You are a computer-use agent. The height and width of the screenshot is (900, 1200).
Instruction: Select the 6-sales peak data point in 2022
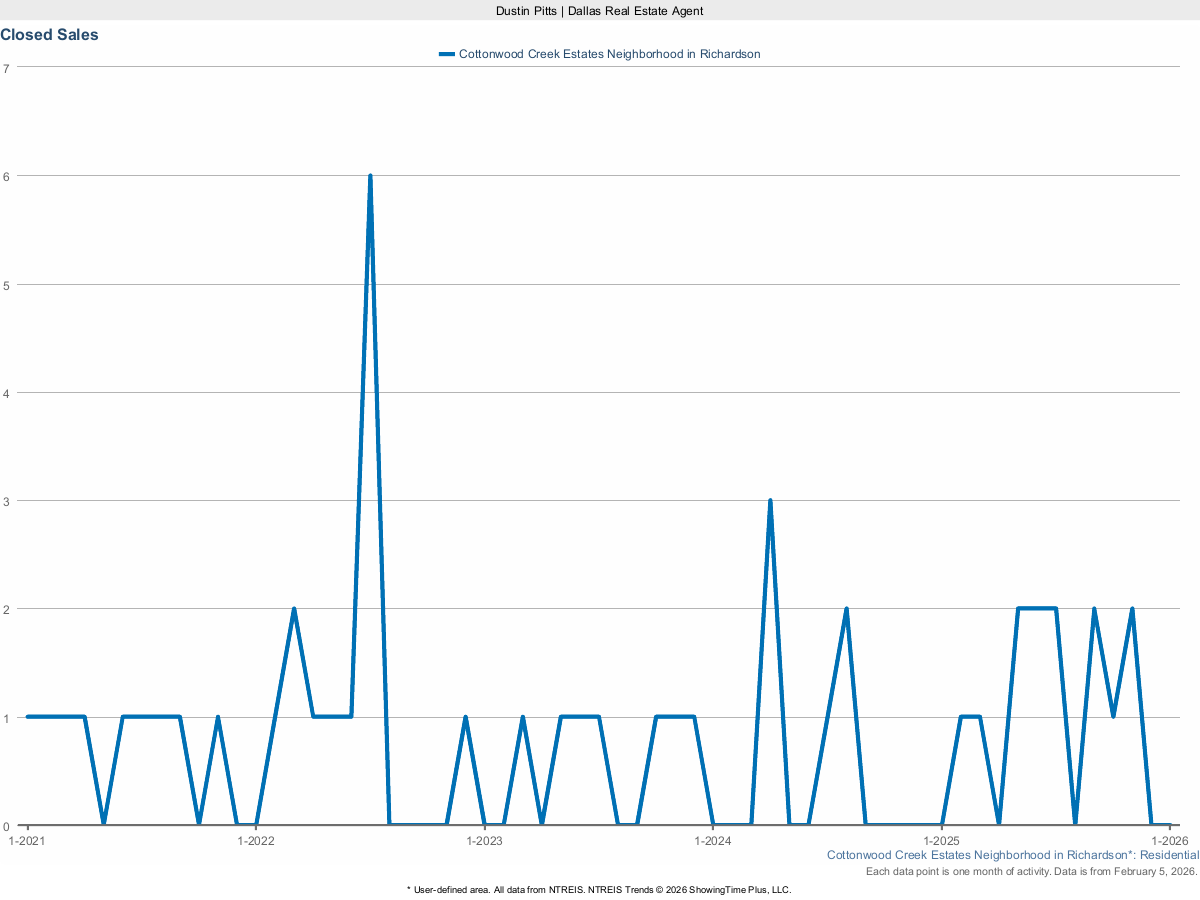[x=370, y=176]
